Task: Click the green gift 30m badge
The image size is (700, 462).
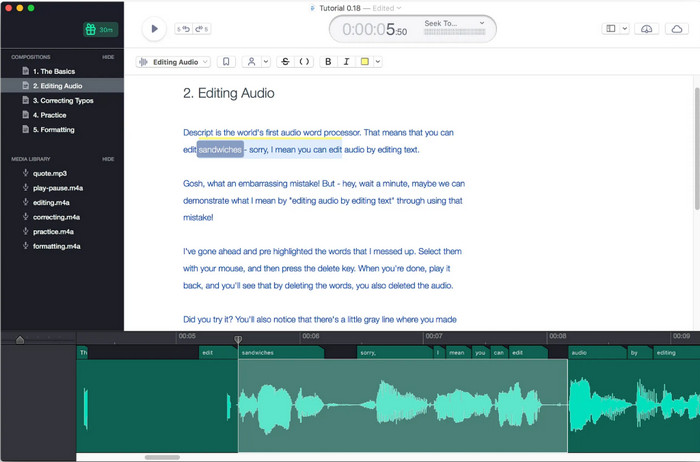Action: tap(100, 29)
